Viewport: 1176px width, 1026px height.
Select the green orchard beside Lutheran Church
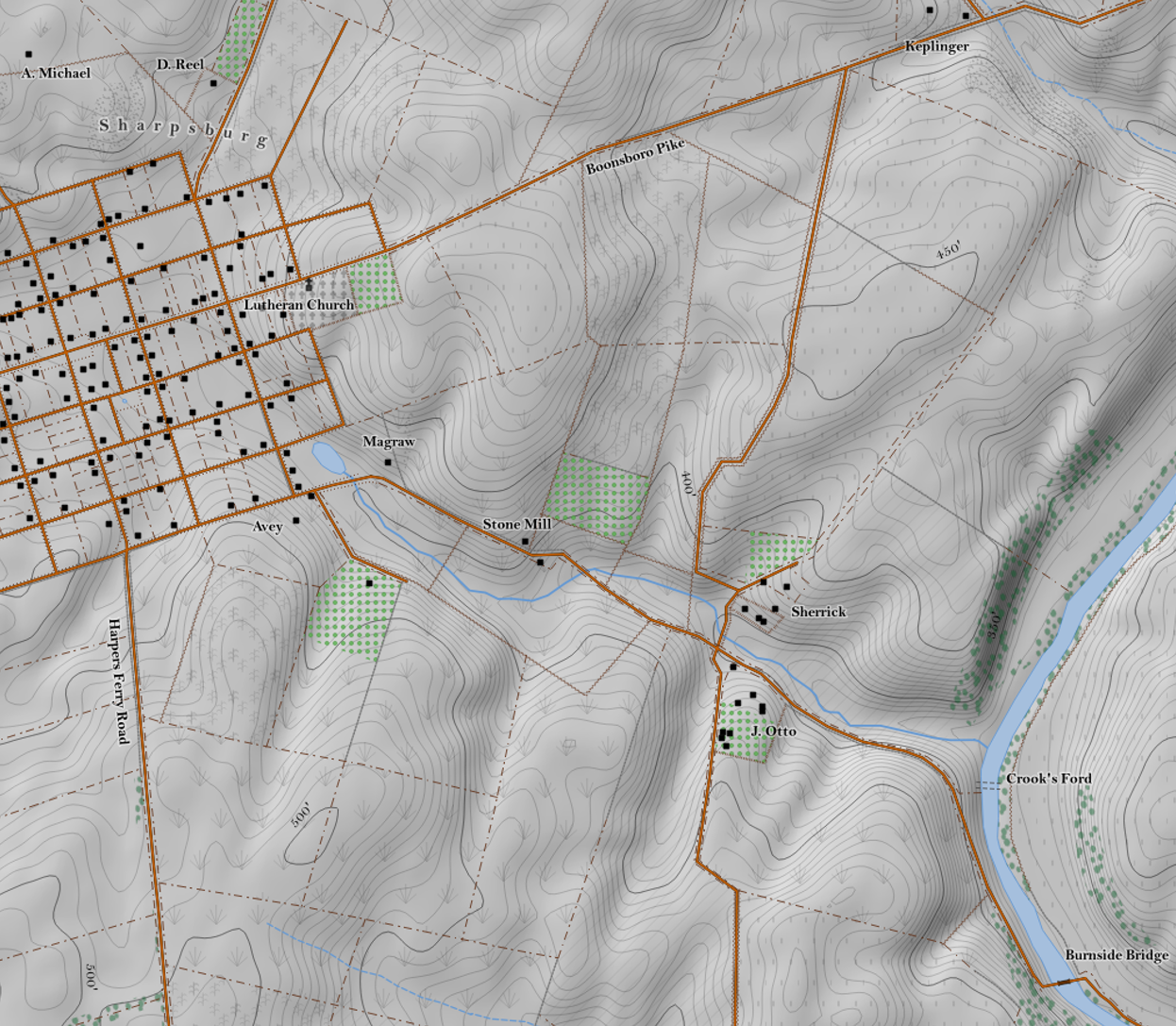click(x=375, y=281)
